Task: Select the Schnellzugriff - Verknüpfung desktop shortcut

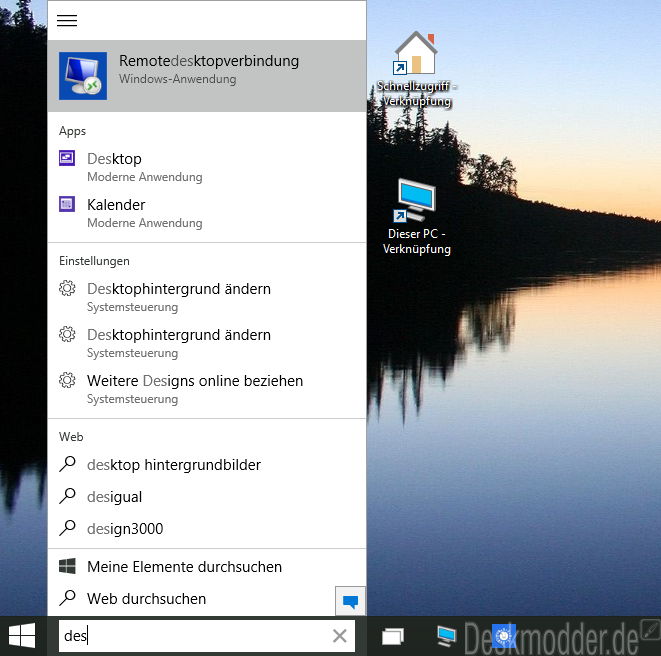Action: 416,70
